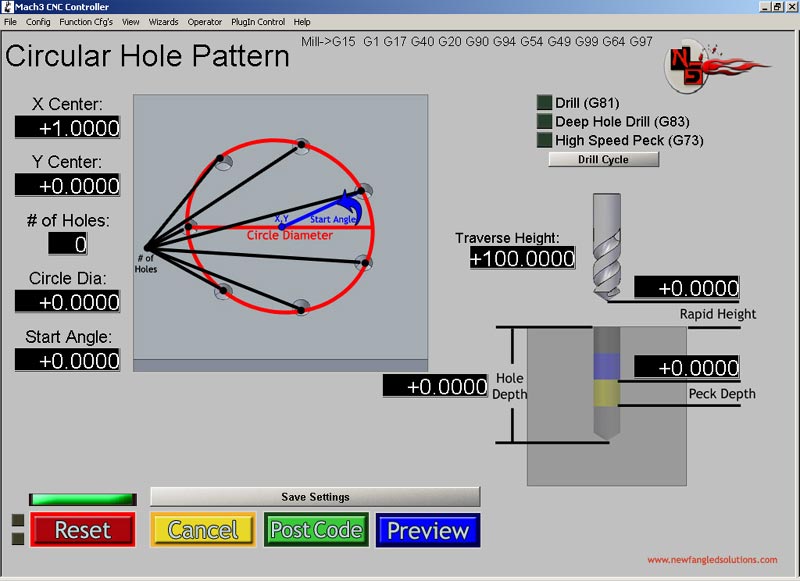800x581 pixels.
Task: Click the upper small LED beside Reset
Action: 18,520
